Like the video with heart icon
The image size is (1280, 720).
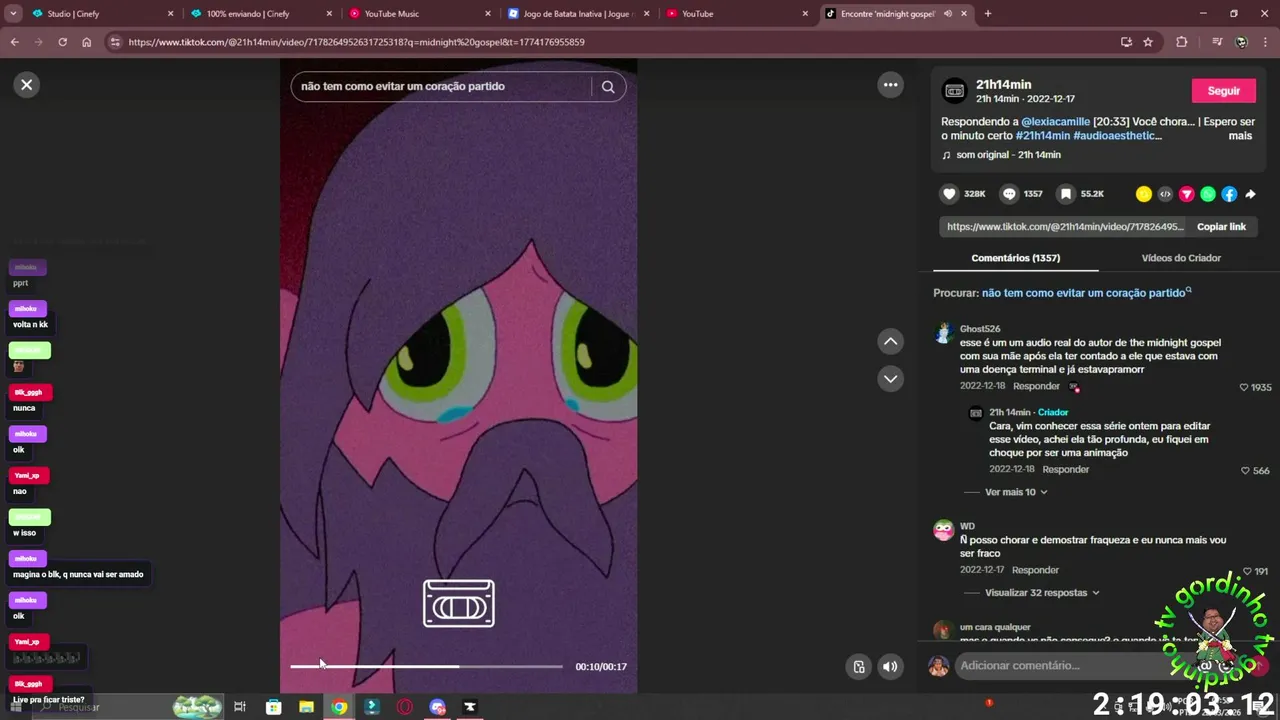(x=949, y=194)
